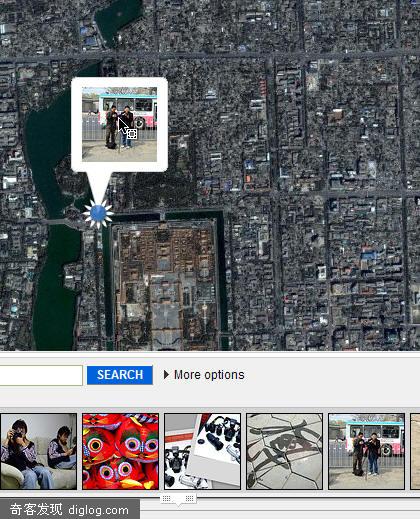Click the walled palace complex on map

pos(165,283)
